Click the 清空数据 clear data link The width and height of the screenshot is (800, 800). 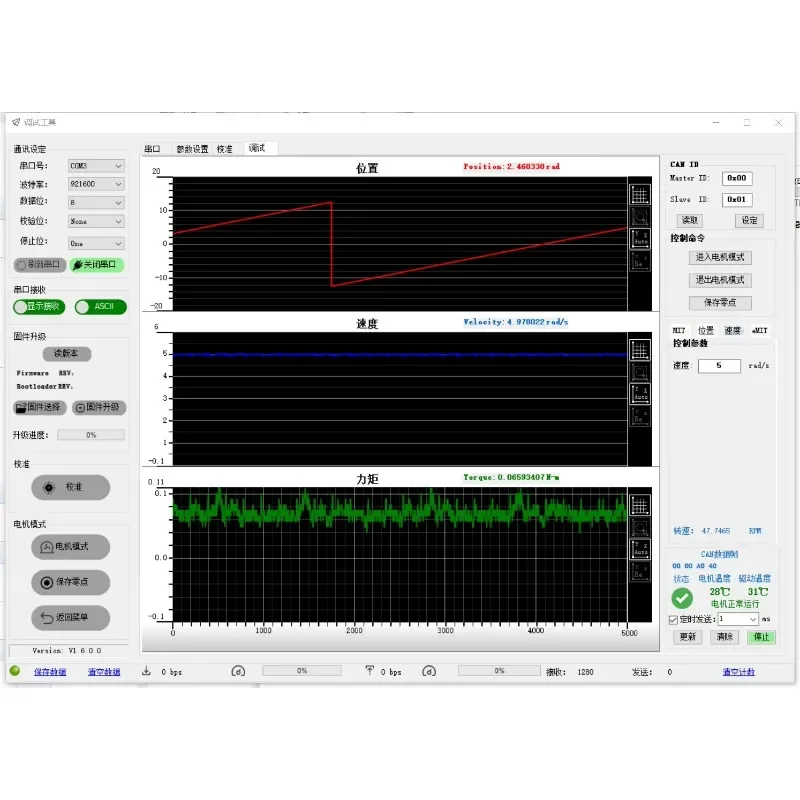click(x=104, y=672)
